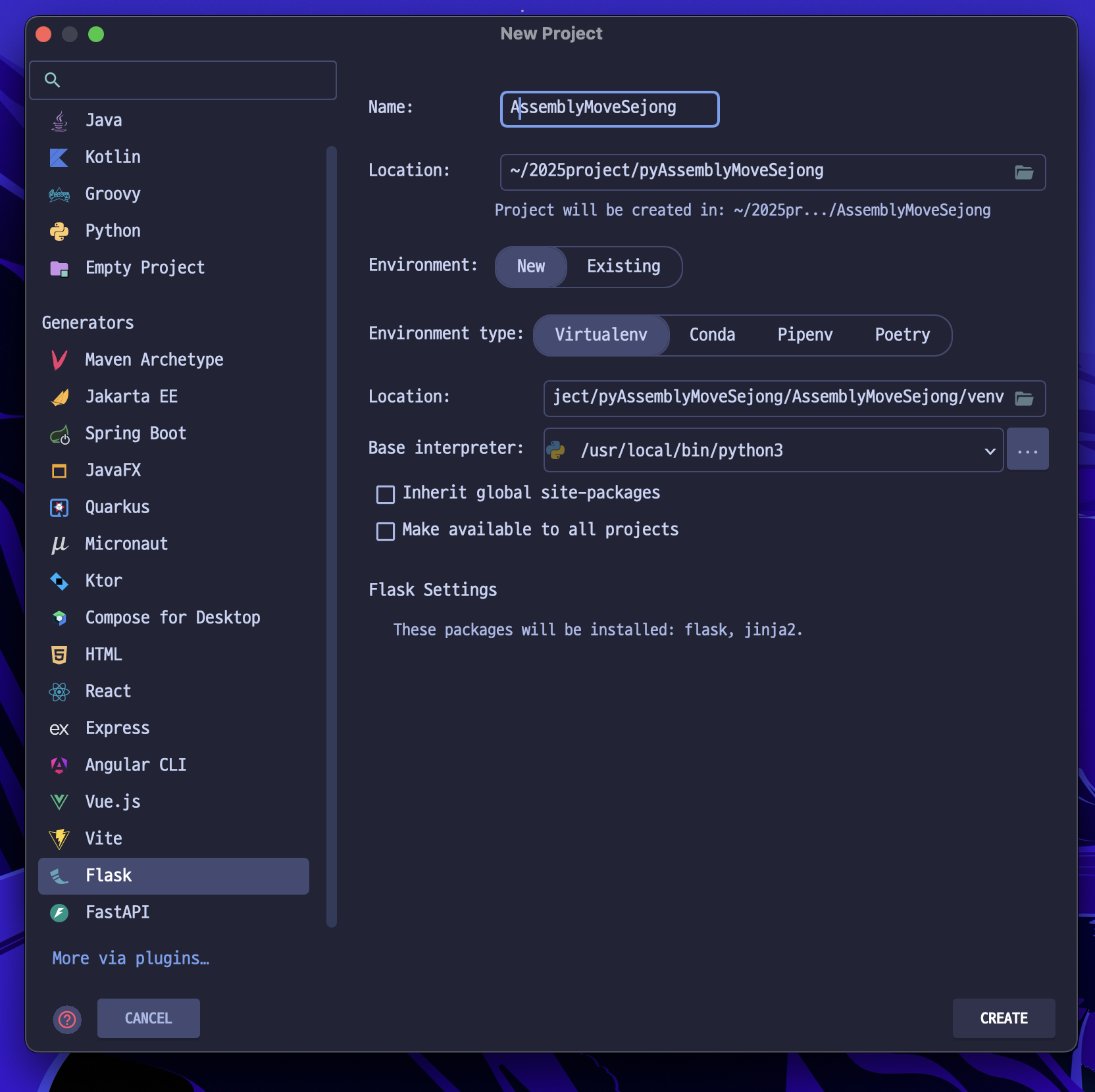Click the Vue.js logo icon
Viewport: 1095px width, 1092px height.
[x=59, y=802]
